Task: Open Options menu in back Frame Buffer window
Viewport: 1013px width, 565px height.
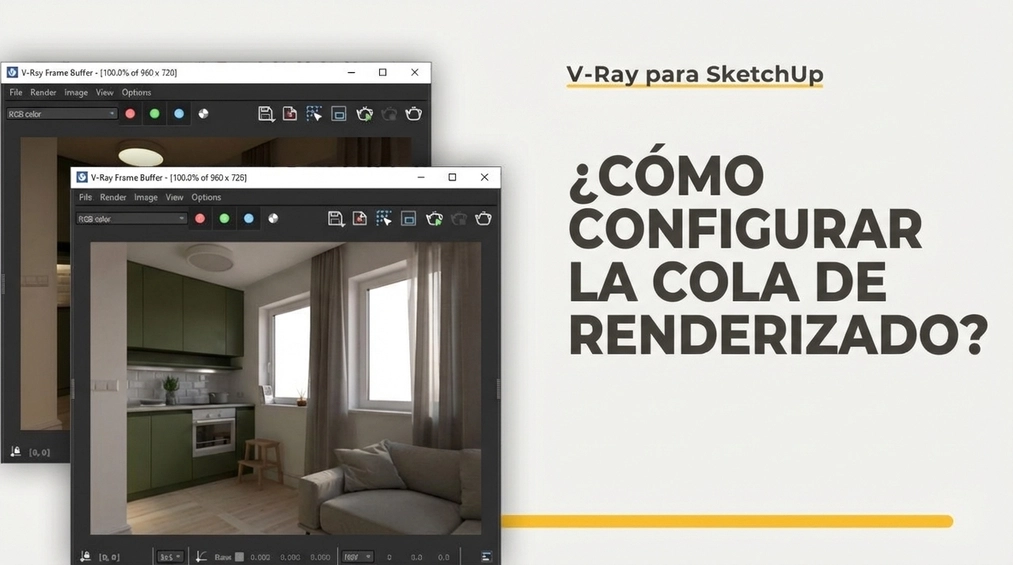Action: pos(136,92)
